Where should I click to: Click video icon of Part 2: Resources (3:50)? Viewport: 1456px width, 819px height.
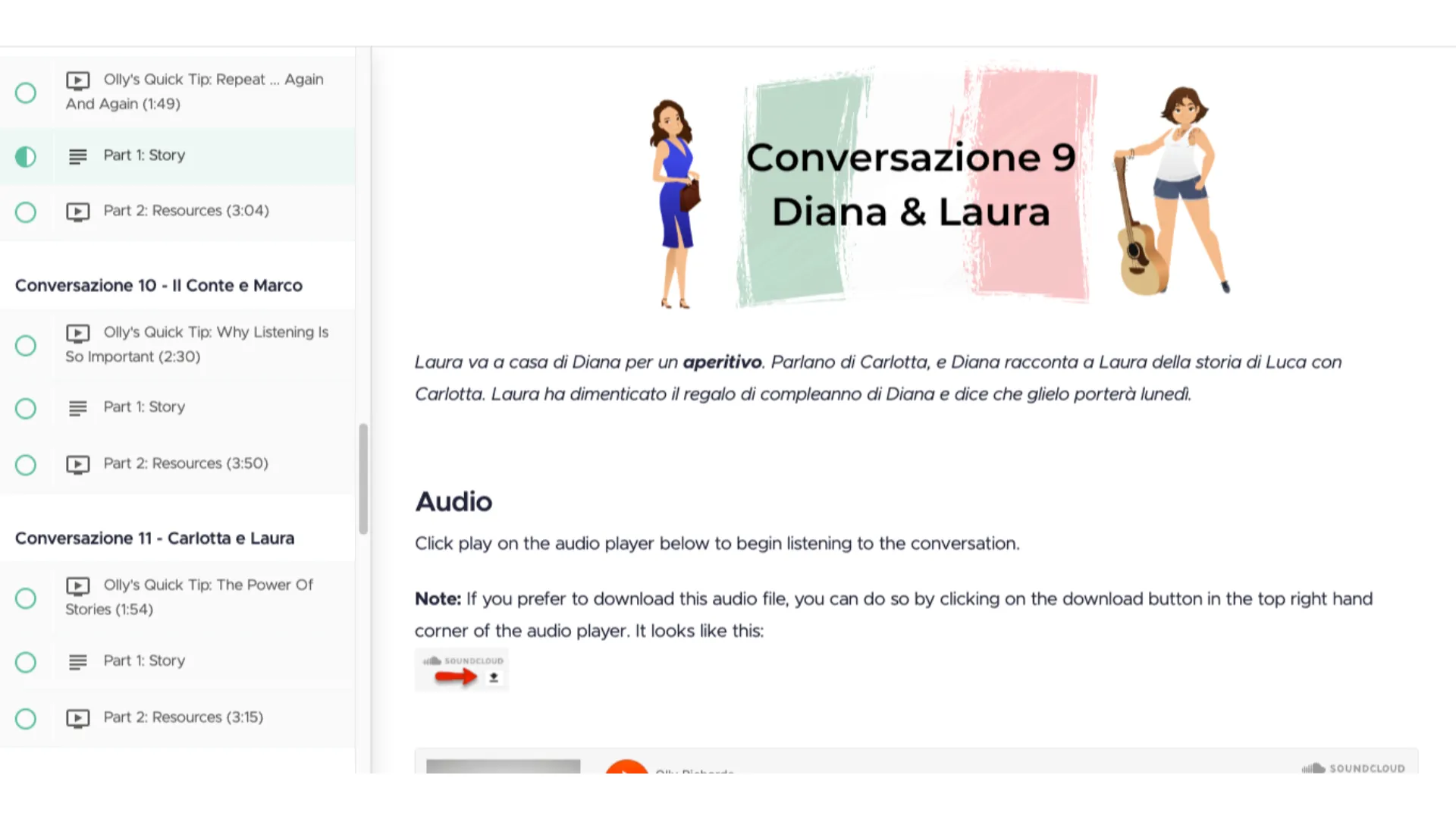(x=77, y=464)
